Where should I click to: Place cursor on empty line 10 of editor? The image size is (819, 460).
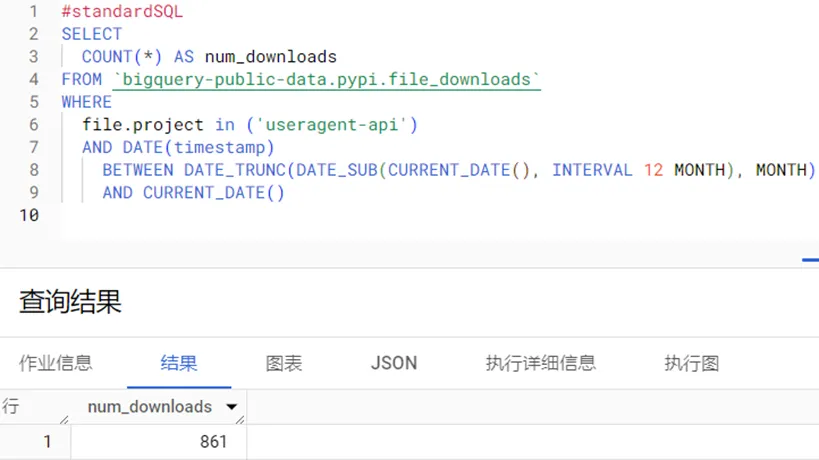(300, 215)
